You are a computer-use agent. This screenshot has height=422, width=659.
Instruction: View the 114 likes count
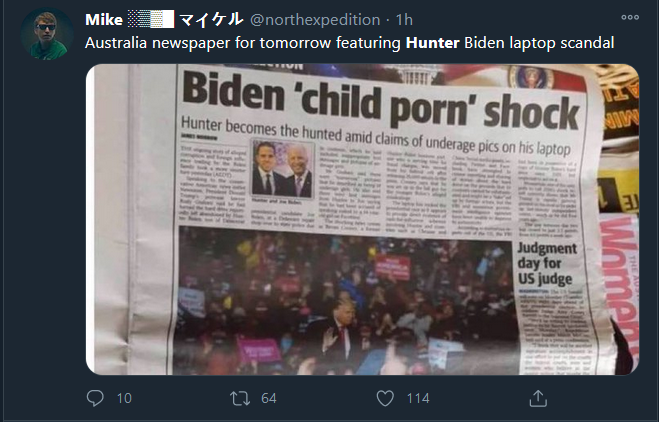click(418, 398)
